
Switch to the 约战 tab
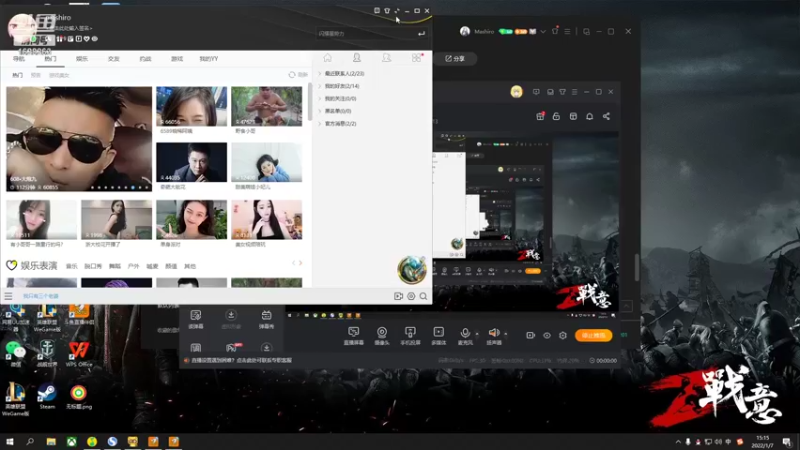click(145, 59)
